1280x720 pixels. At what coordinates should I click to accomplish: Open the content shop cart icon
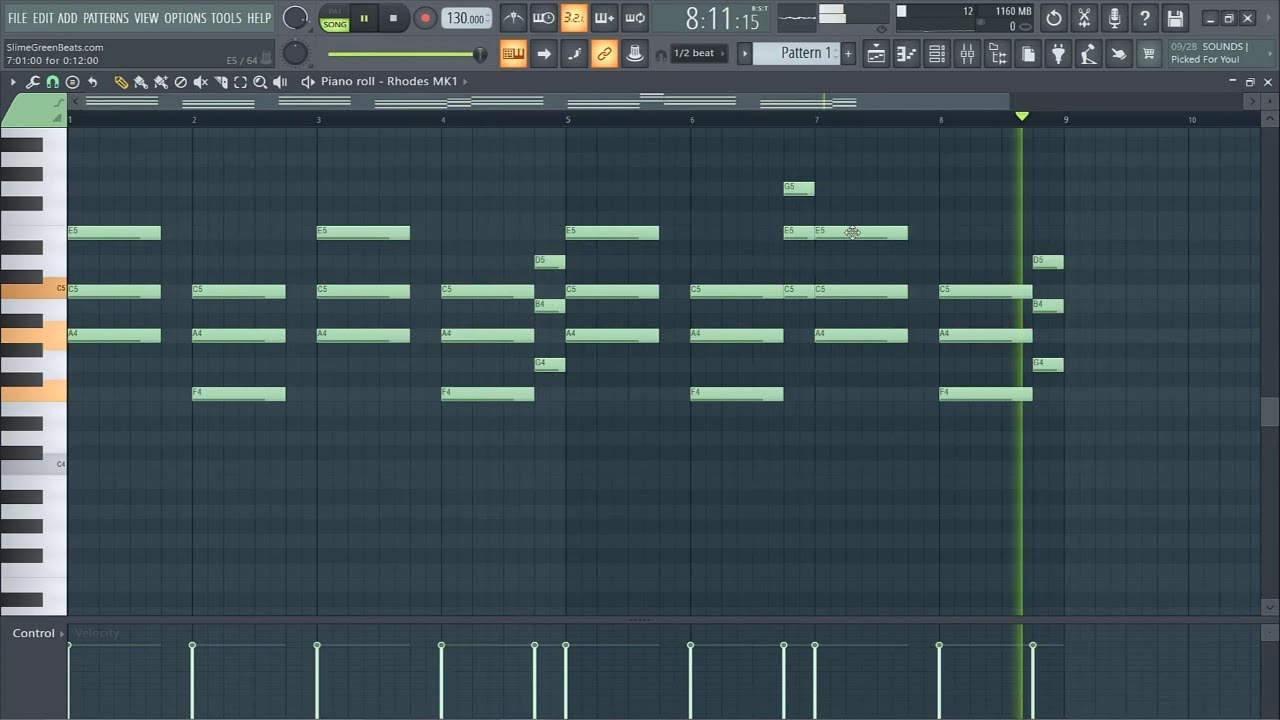click(x=1149, y=54)
